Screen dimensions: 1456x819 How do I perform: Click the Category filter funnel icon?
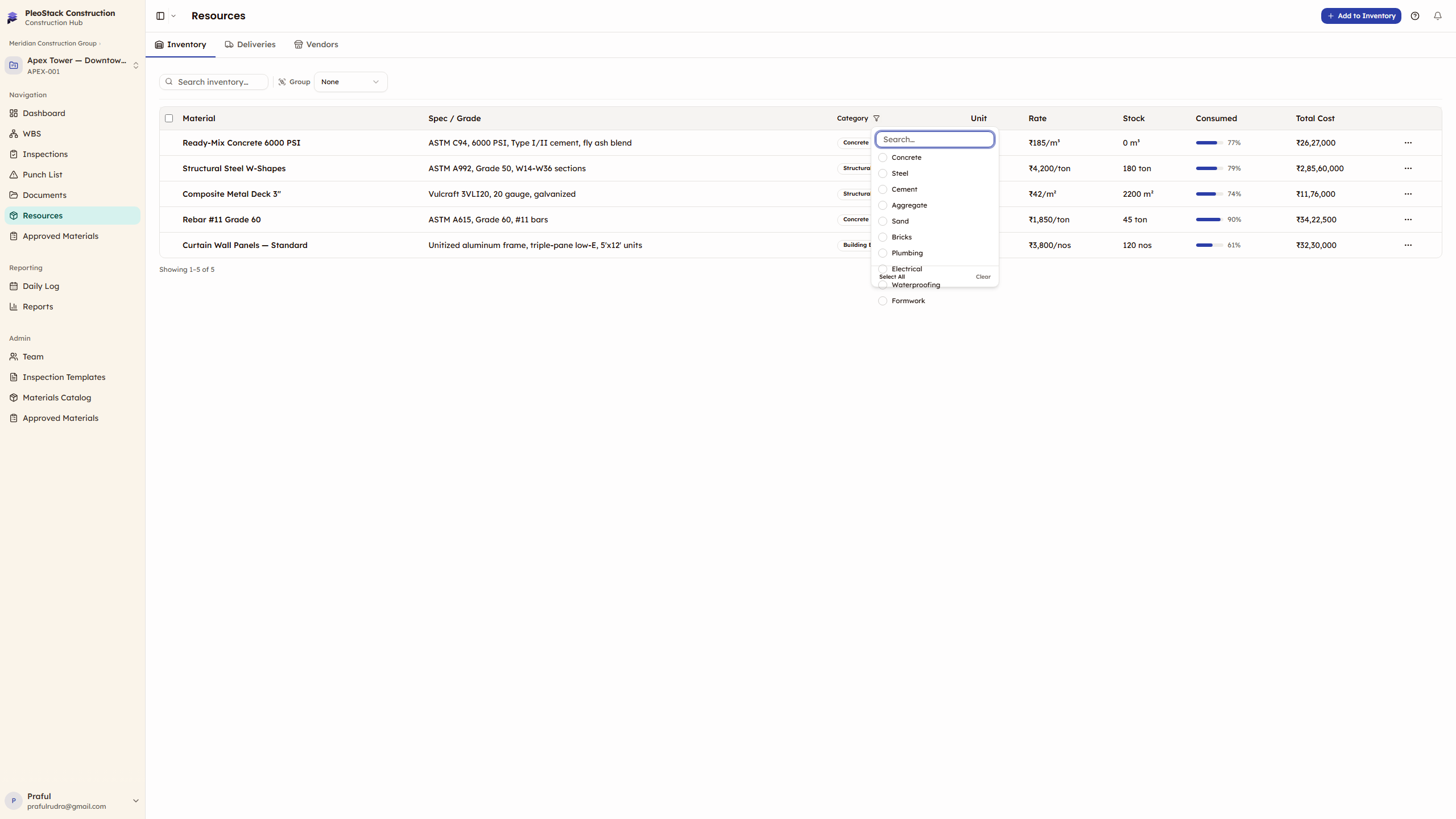876,118
